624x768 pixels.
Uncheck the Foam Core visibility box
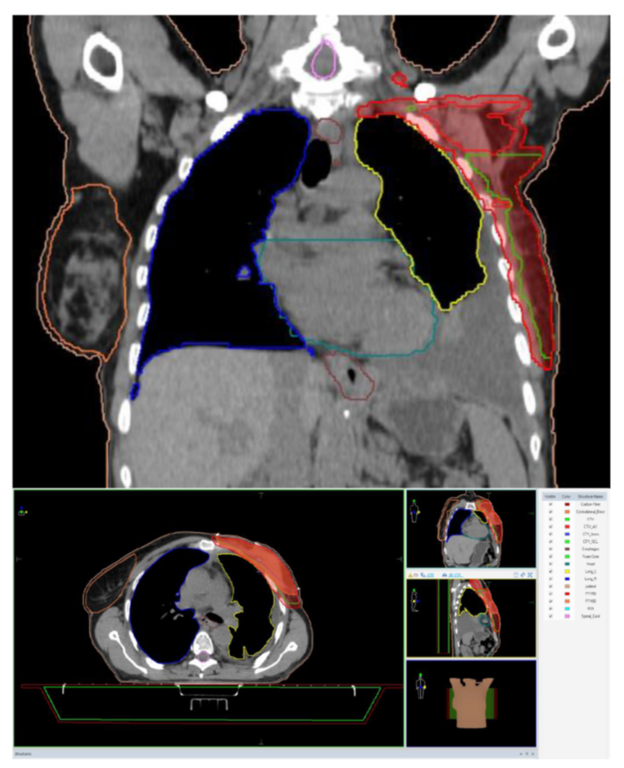(x=551, y=556)
